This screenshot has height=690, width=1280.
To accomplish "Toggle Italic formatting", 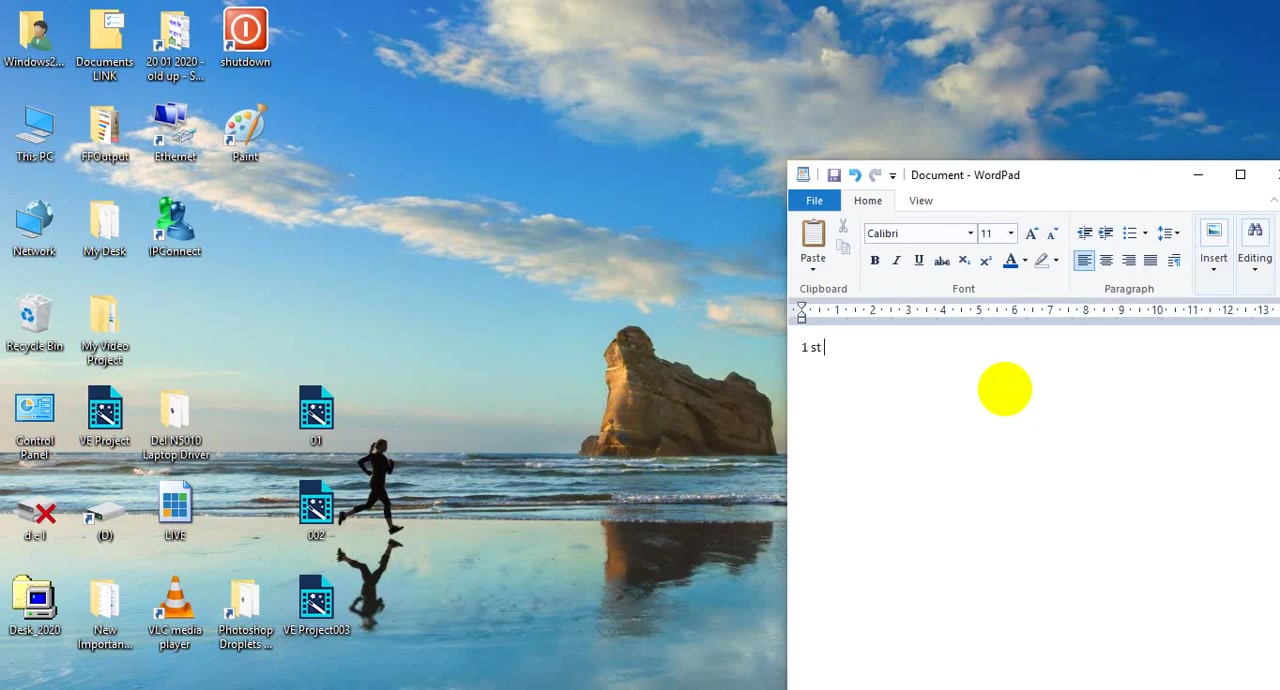I will (897, 261).
